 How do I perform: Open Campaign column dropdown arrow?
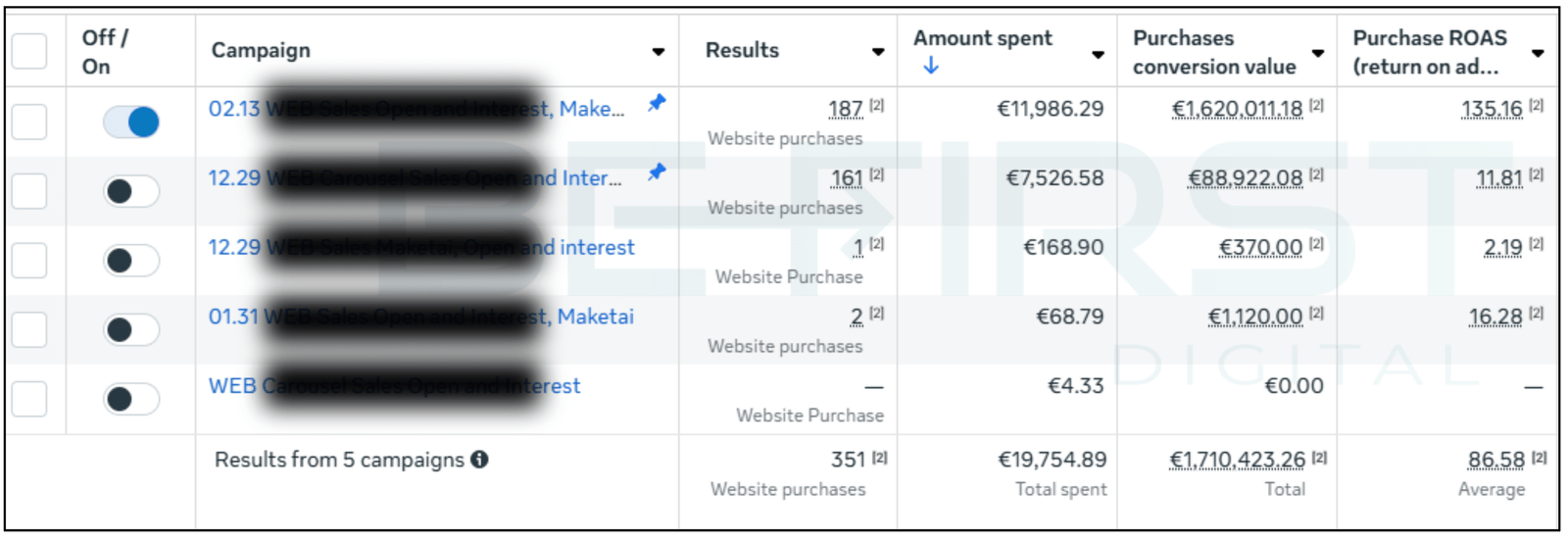point(659,52)
